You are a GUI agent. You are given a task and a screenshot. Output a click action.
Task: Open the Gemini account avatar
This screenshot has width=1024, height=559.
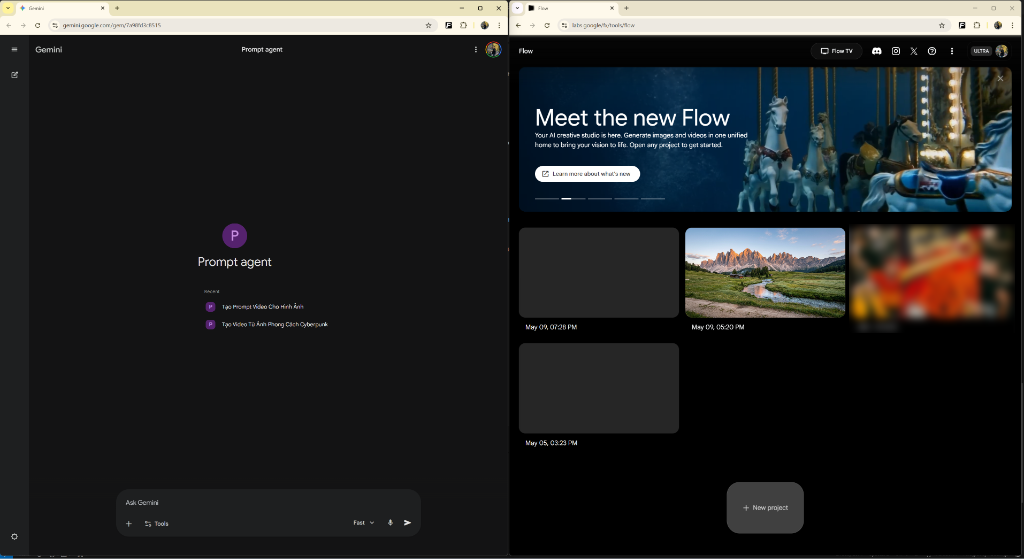[x=493, y=50]
